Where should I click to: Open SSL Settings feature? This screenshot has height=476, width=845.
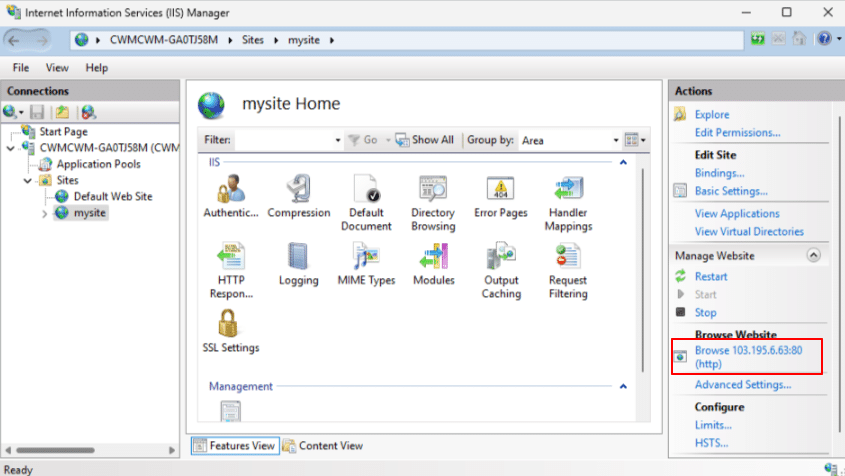231,330
